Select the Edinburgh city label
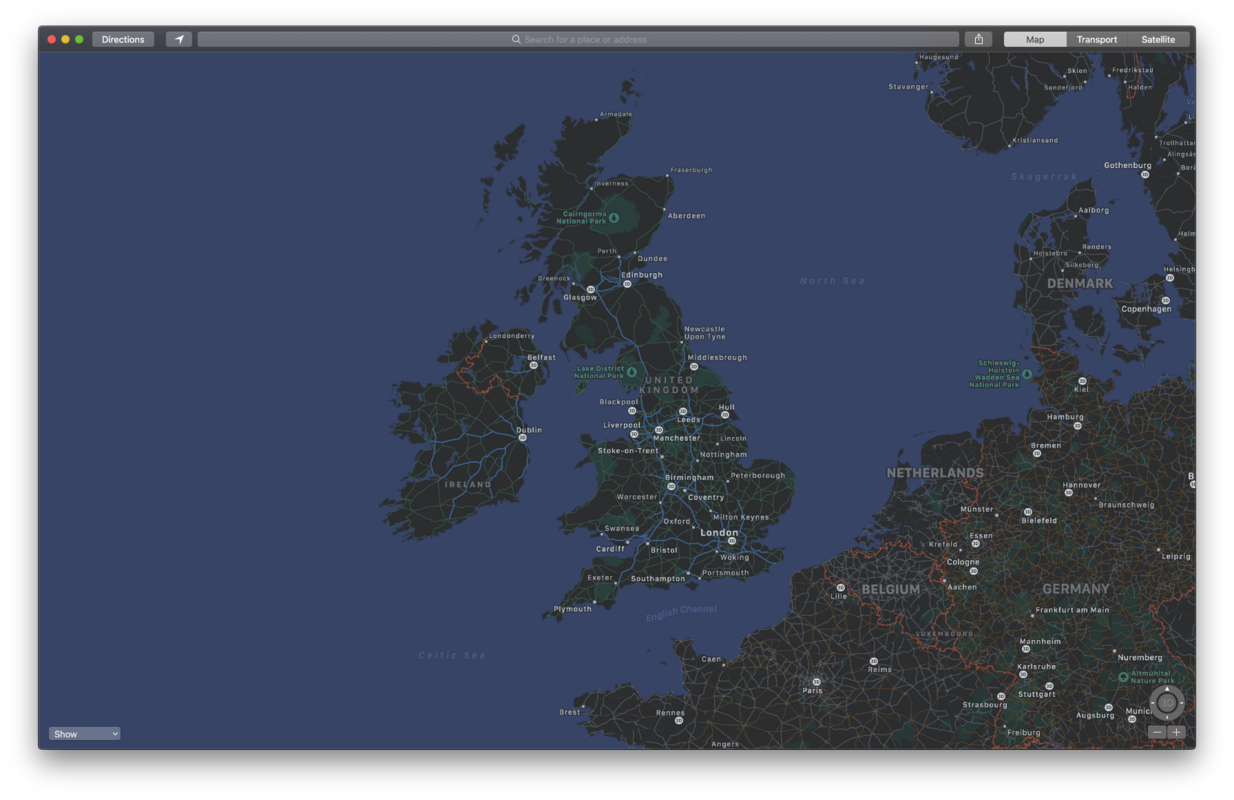The width and height of the screenshot is (1234, 800). [642, 275]
